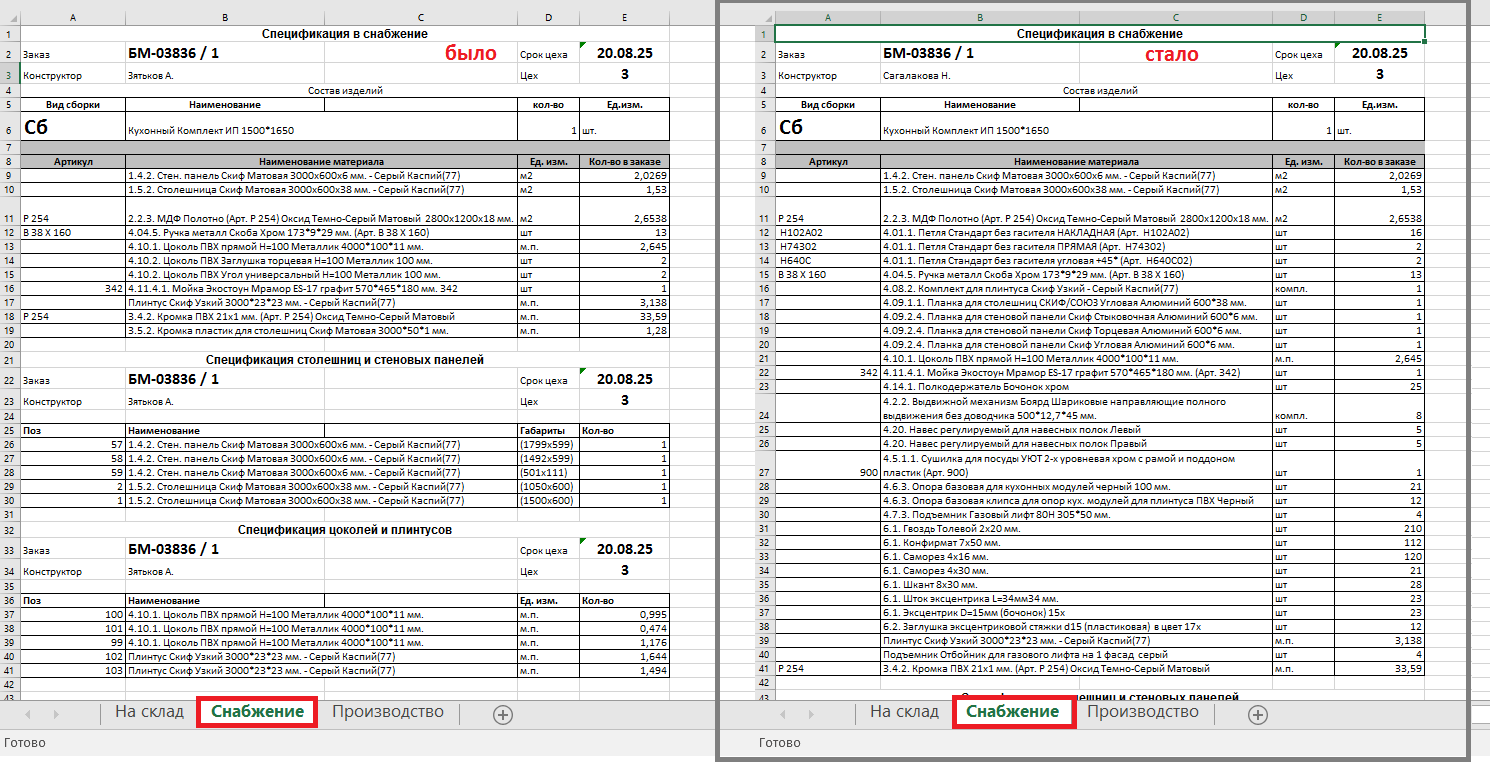Image resolution: width=1490 pixels, height=769 pixels.
Task: Click previous-sheet arrow in the right workbook
Action: tap(783, 714)
